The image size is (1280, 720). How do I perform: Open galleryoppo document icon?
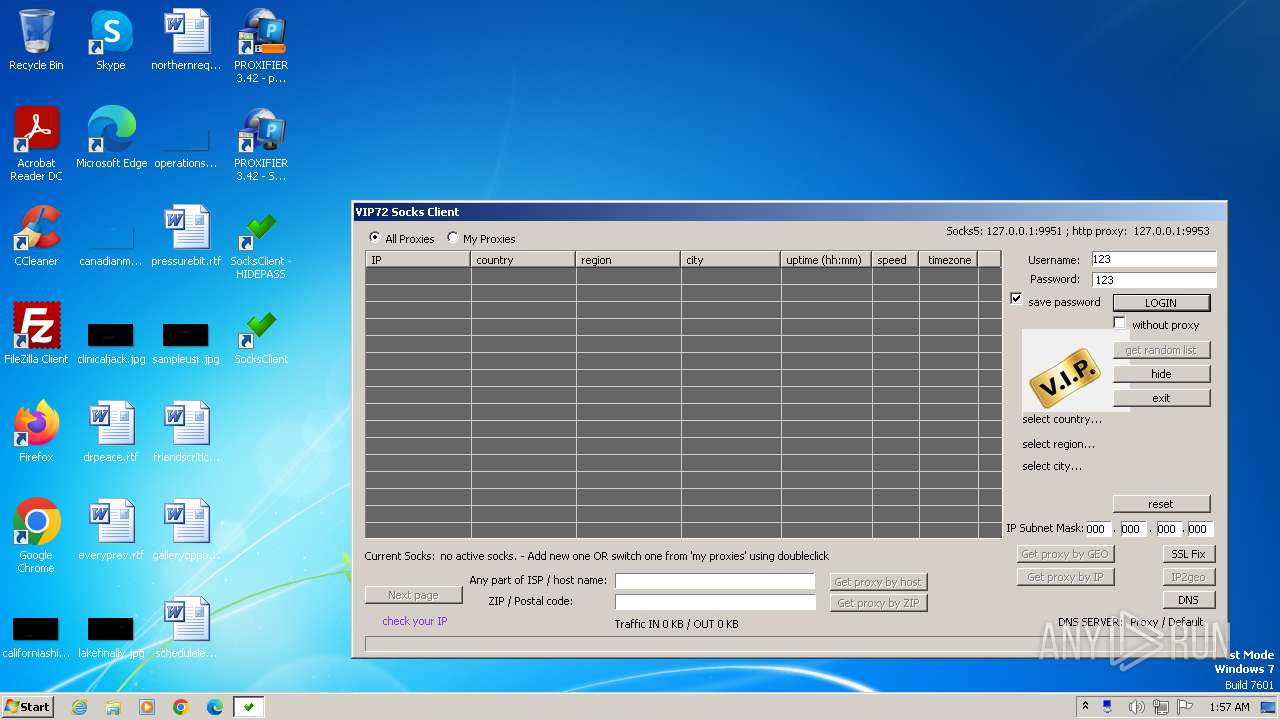(186, 530)
